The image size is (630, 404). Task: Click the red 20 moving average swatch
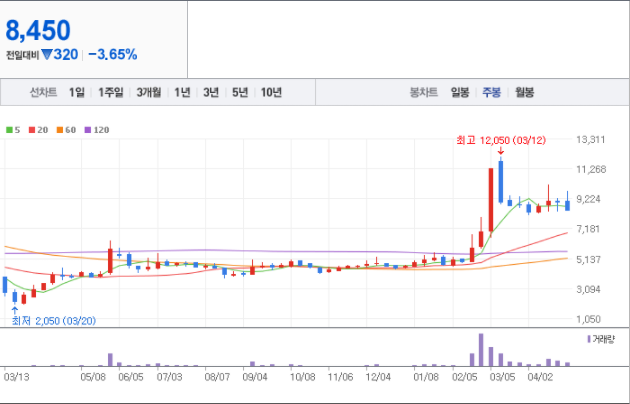point(32,130)
